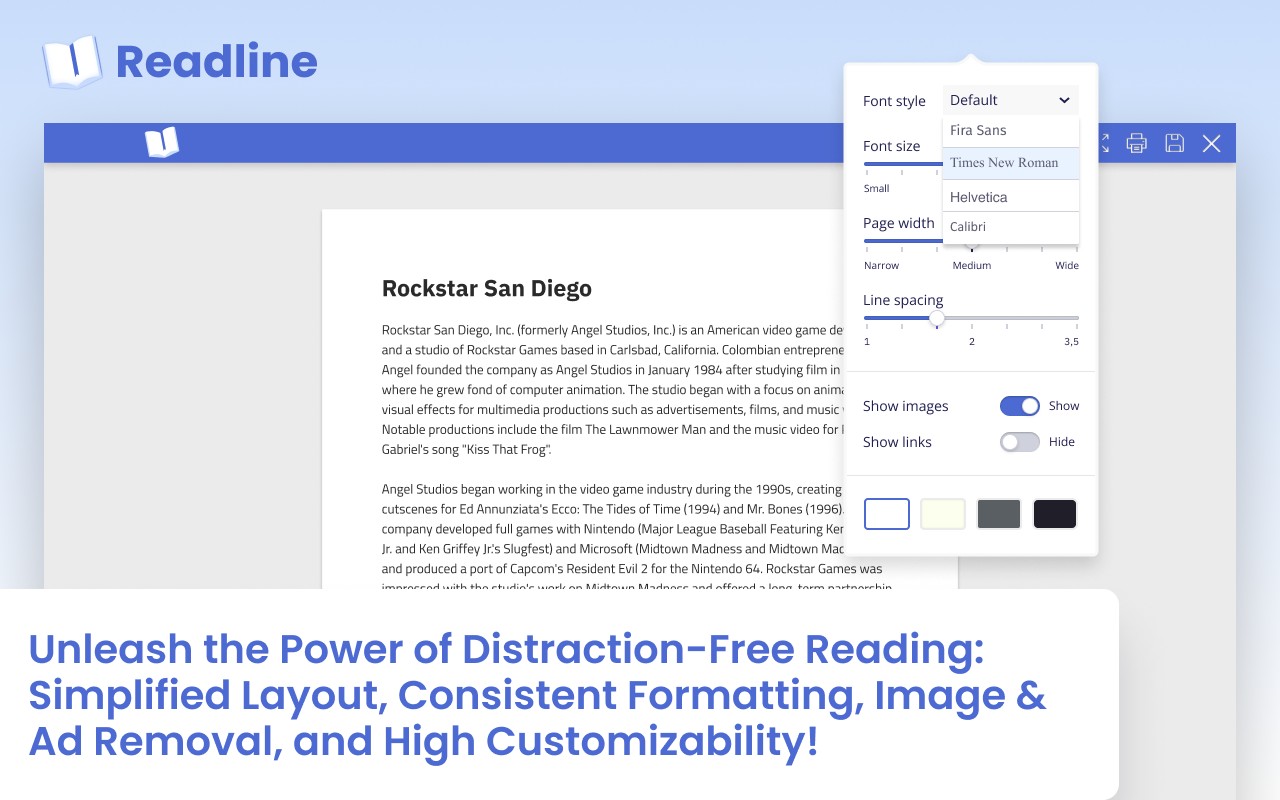Pick Helvetica in the font style list

pyautogui.click(x=1011, y=196)
